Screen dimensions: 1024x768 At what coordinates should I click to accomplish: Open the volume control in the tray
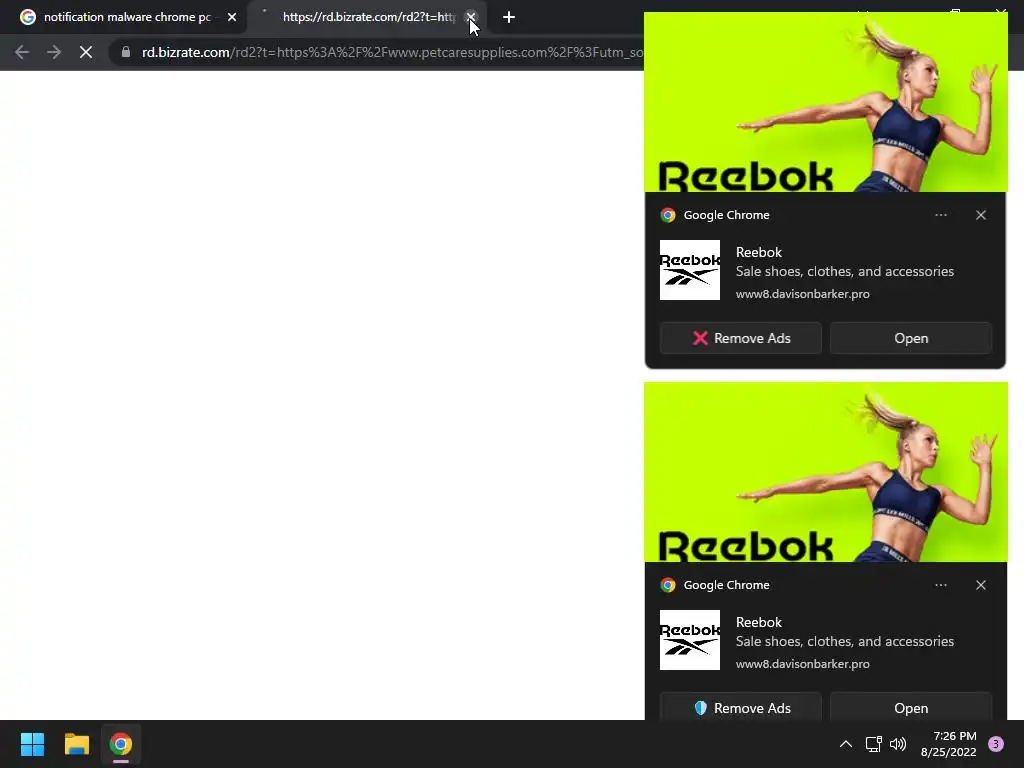[898, 744]
